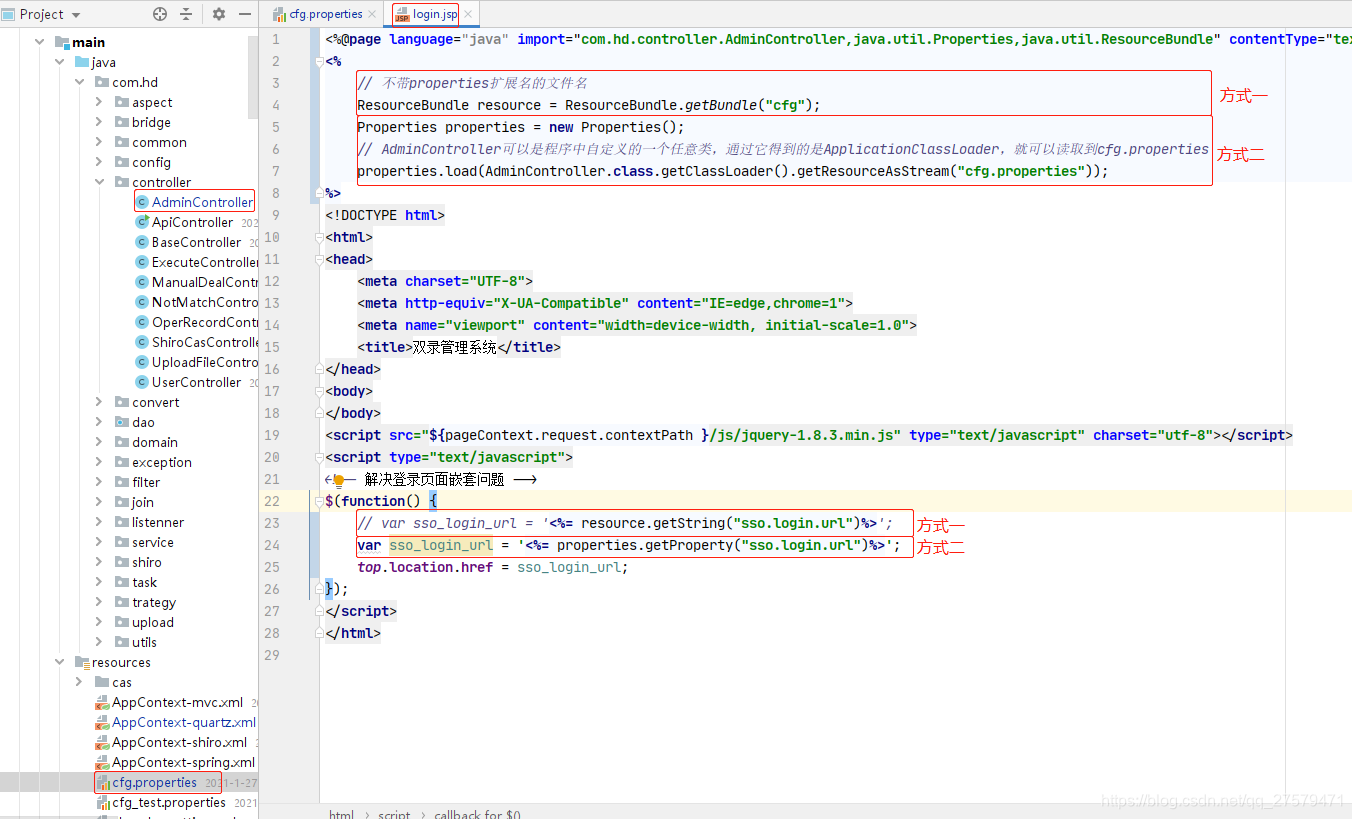The width and height of the screenshot is (1352, 819).
Task: Collapse the controller package
Action: 99,182
